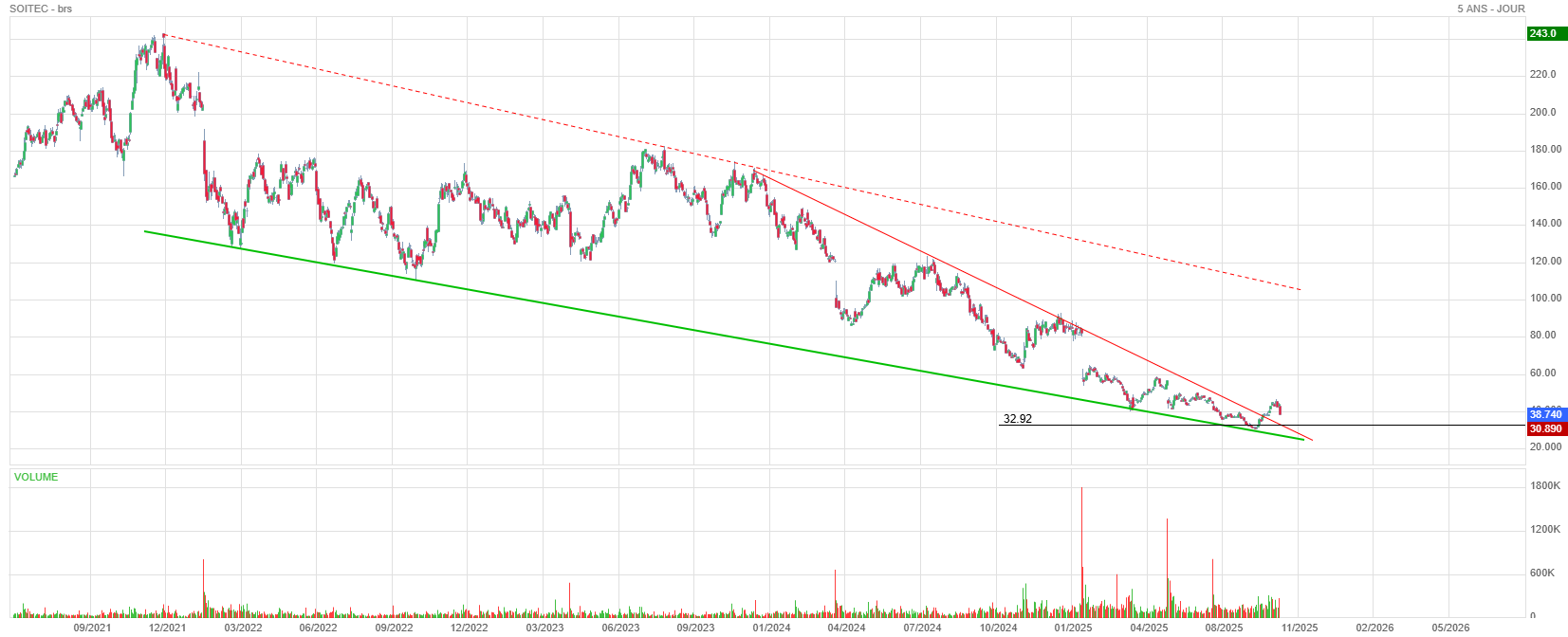Click the blue 38.740 current price tag
This screenshot has height=637, width=1568.
(x=1546, y=414)
